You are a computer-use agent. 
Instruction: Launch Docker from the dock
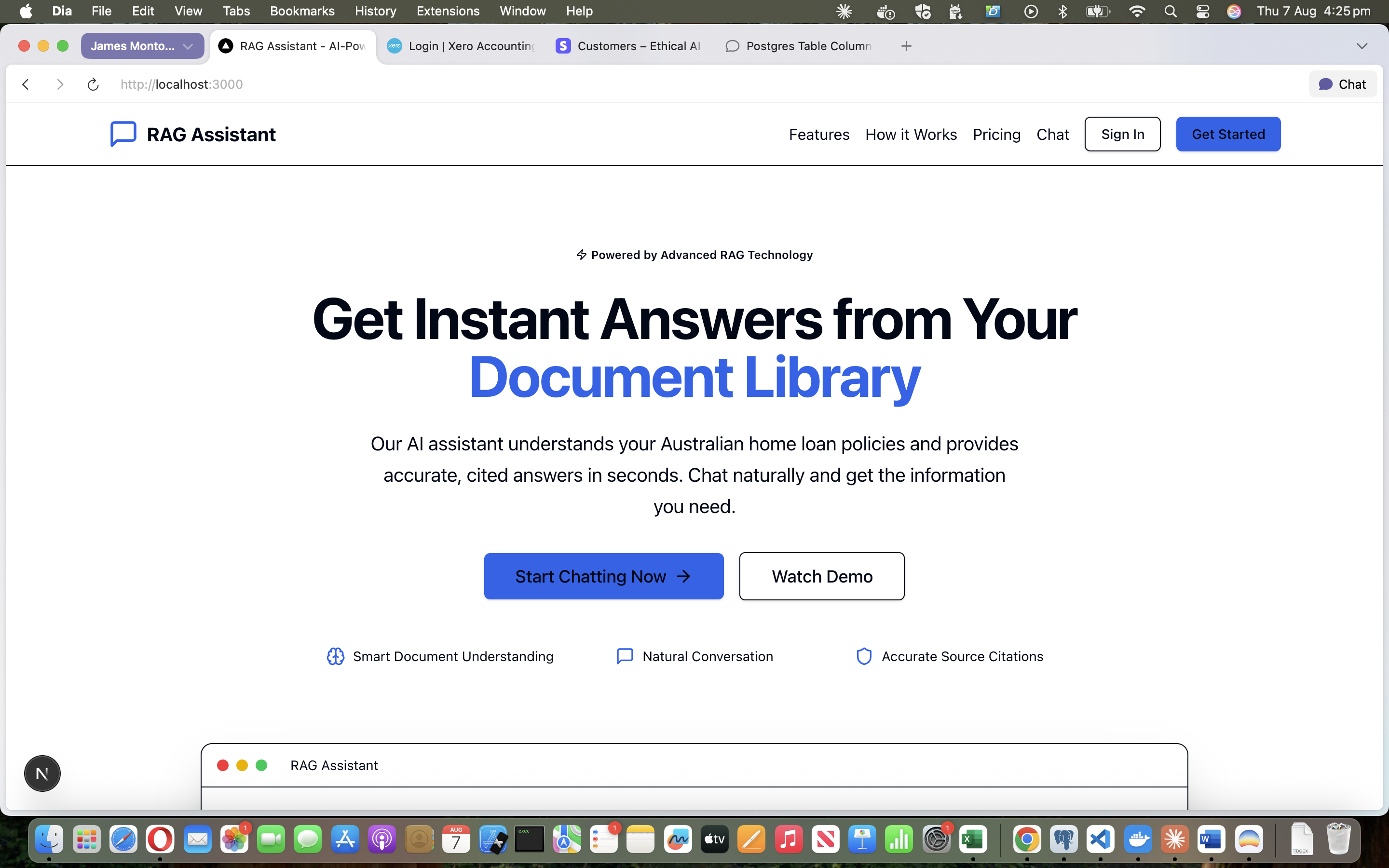coord(1138,840)
